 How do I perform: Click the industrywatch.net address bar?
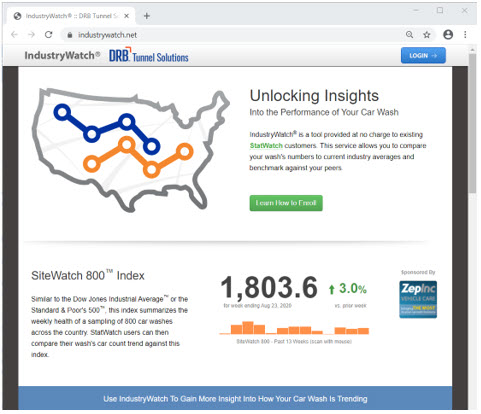click(232, 35)
